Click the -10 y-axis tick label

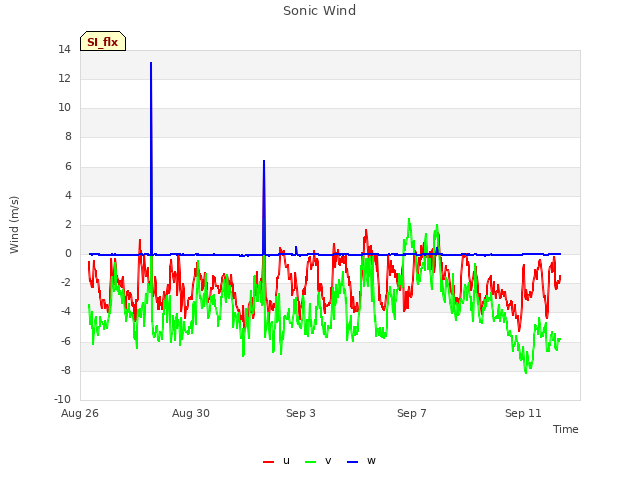click(x=62, y=400)
